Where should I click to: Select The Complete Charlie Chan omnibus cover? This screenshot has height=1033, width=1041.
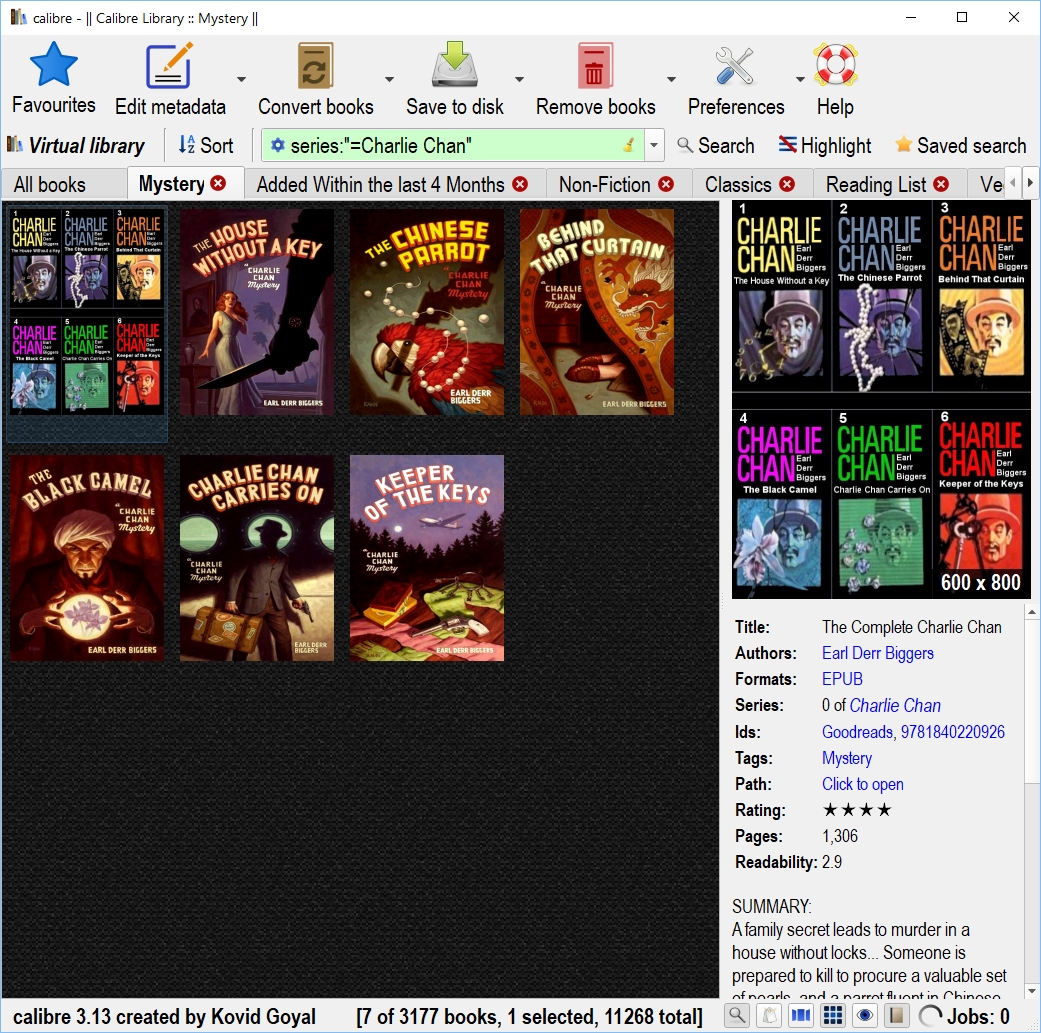(x=87, y=312)
